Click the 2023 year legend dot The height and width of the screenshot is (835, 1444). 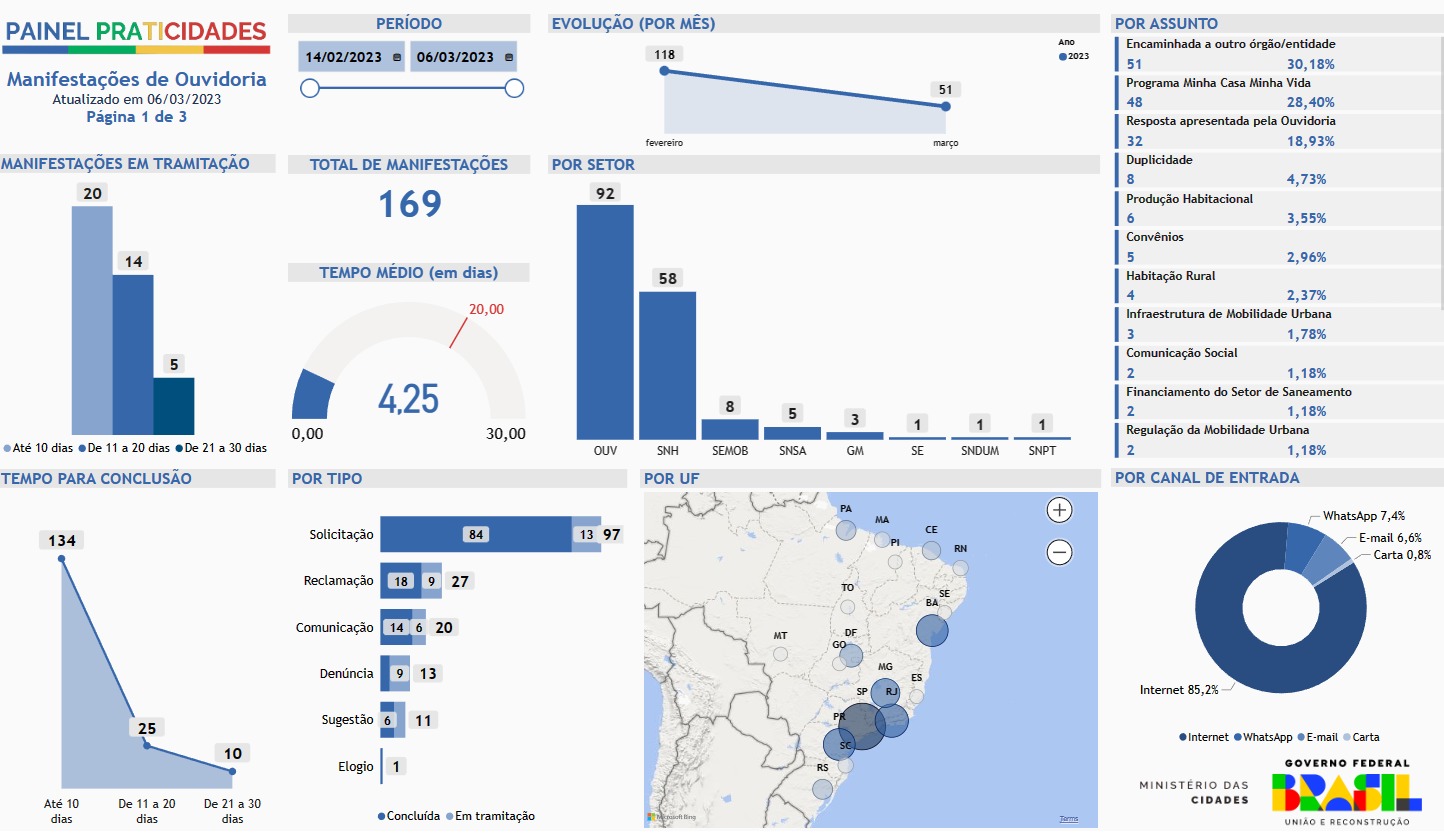tap(1063, 57)
